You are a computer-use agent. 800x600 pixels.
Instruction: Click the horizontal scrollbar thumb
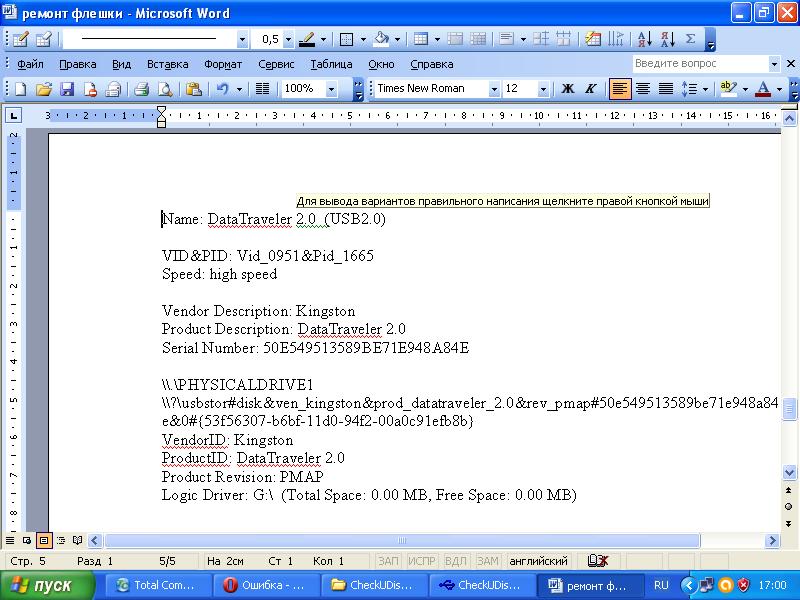402,540
